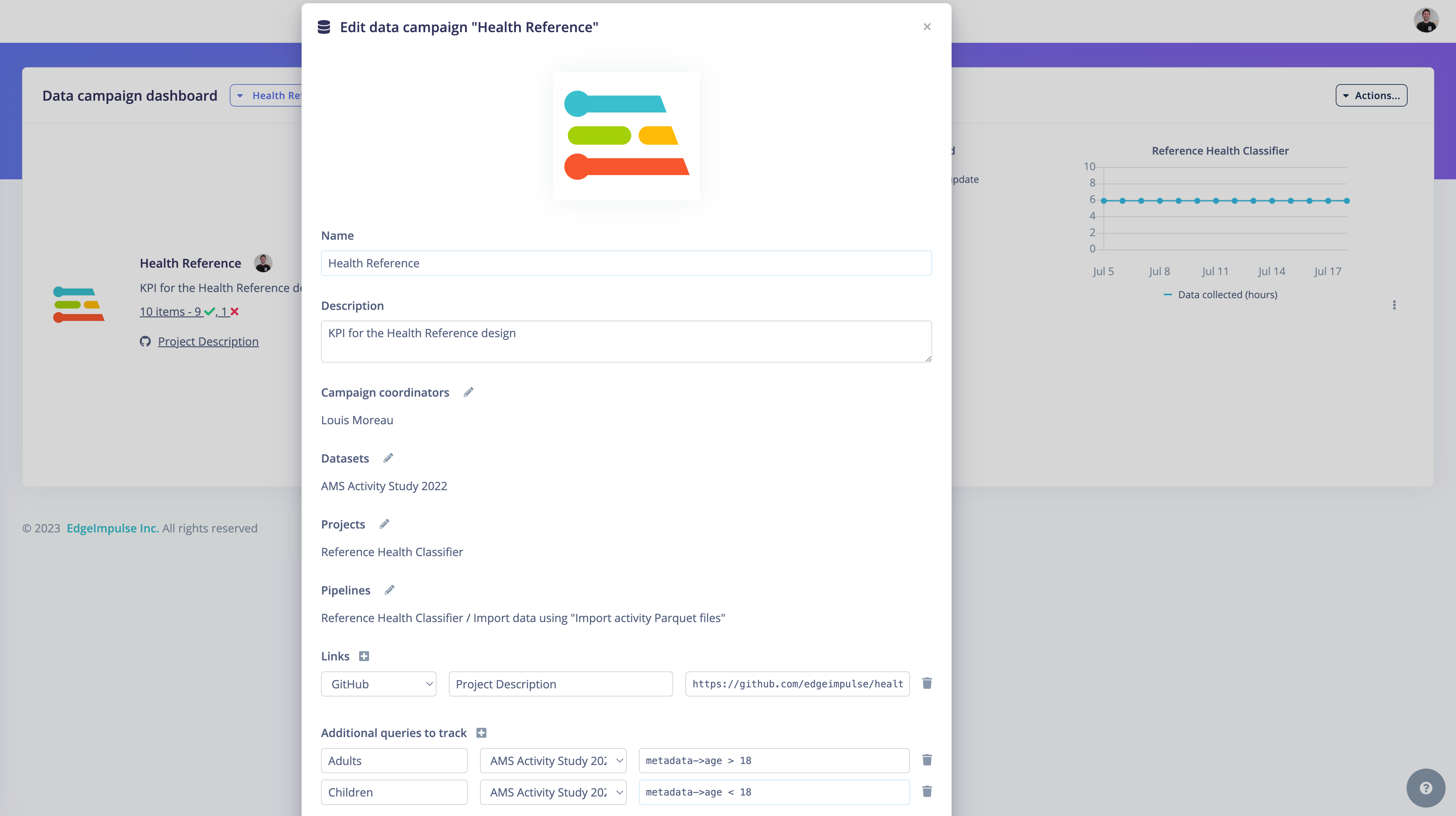Expand the dataset dropdown in the Children row

(553, 792)
